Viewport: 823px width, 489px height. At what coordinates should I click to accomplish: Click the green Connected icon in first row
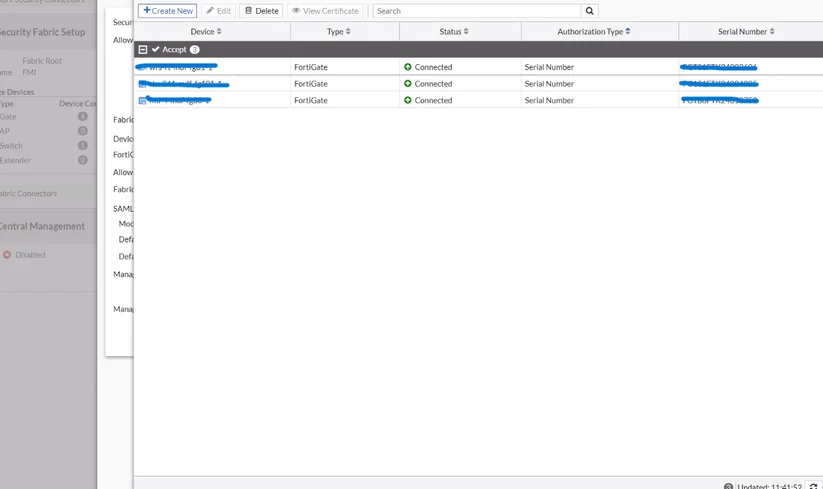pyautogui.click(x=408, y=67)
